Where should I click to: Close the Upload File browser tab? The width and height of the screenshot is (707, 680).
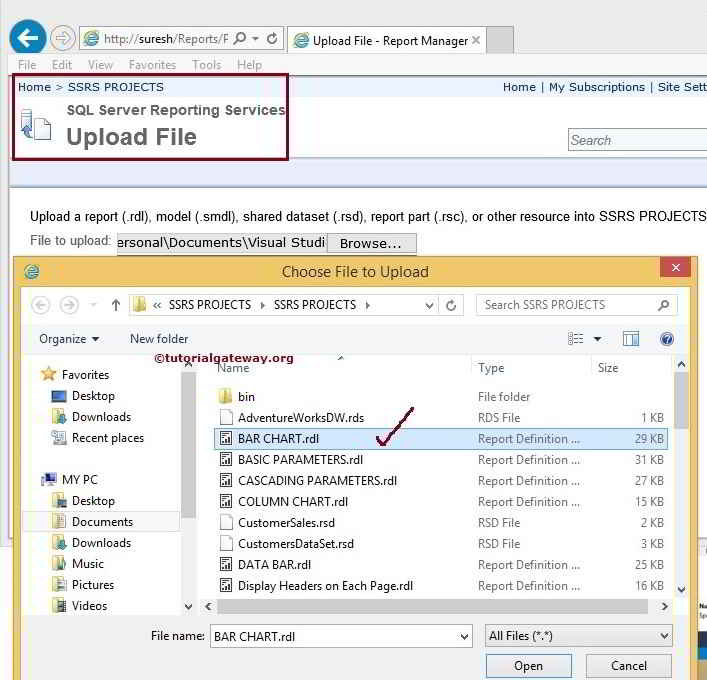pyautogui.click(x=476, y=41)
